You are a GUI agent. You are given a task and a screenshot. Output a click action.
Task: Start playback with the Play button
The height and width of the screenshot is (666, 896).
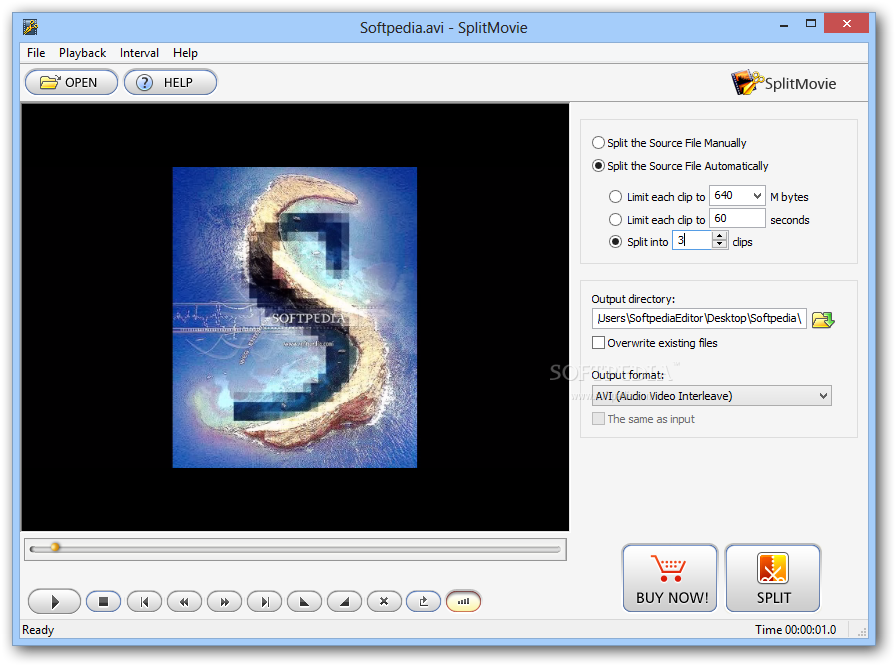(x=54, y=601)
